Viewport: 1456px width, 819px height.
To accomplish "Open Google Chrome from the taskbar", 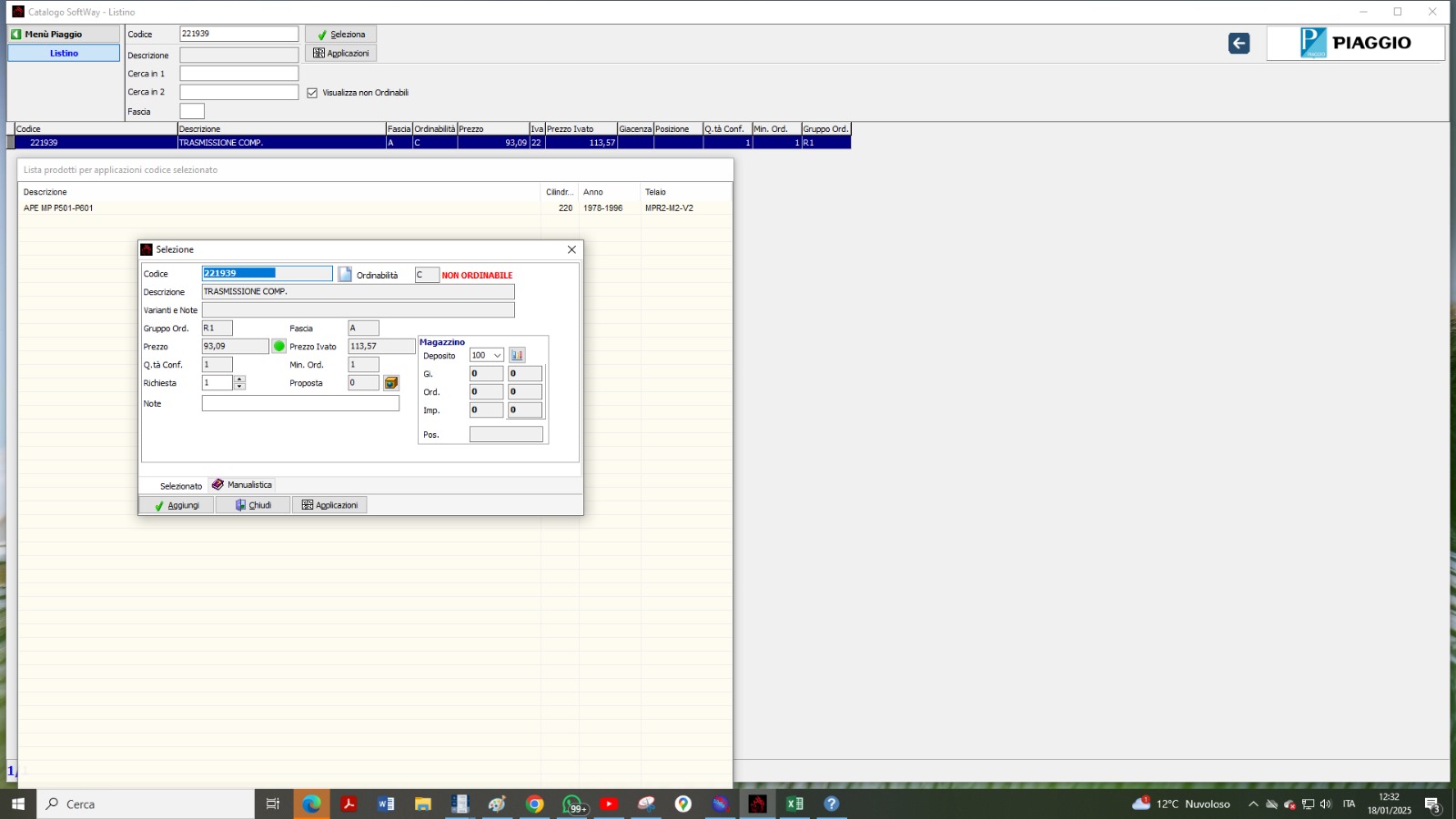I will click(535, 804).
